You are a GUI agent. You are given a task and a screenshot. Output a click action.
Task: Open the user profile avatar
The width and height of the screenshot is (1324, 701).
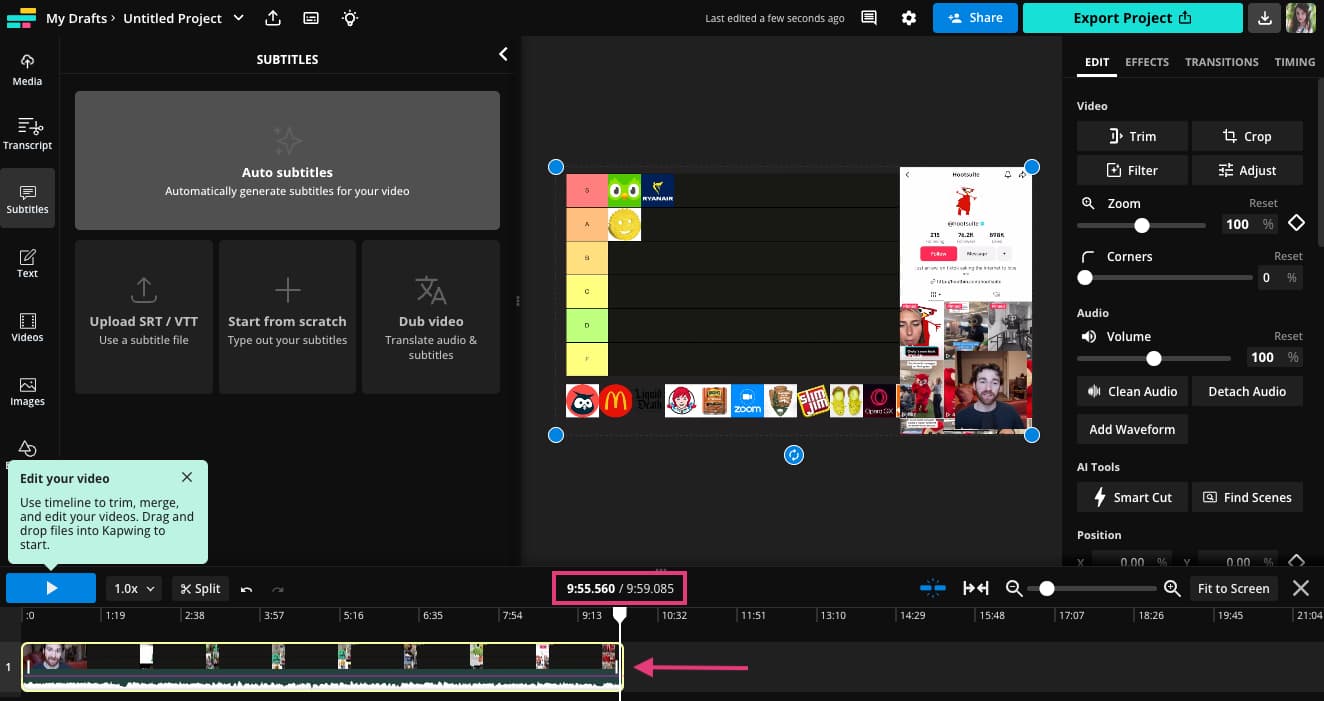(1300, 18)
